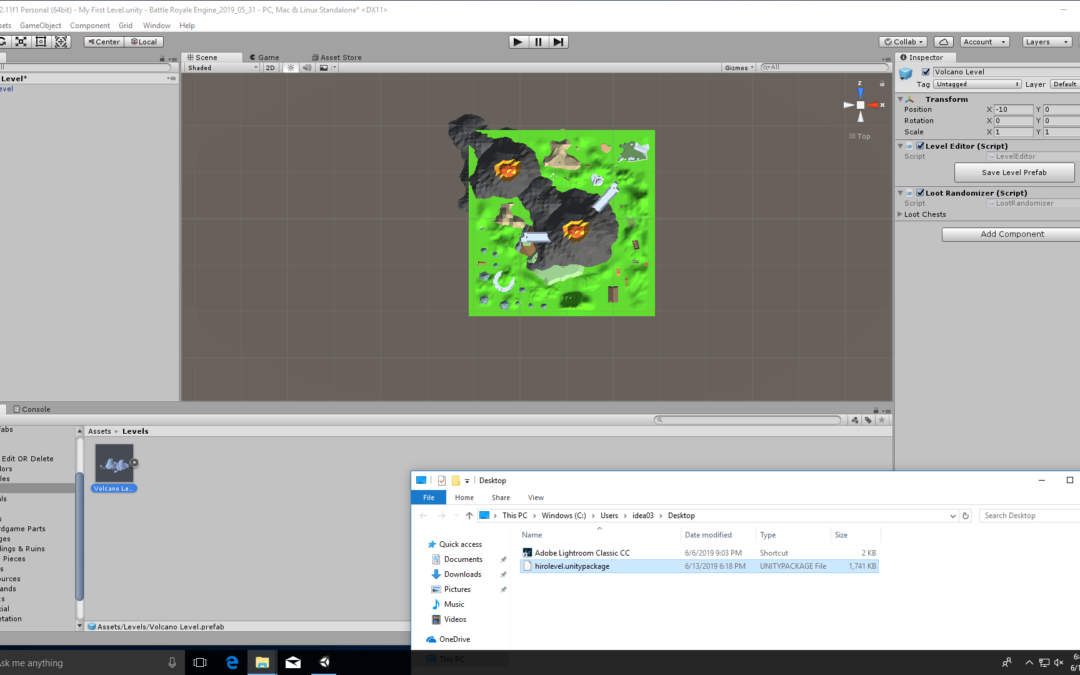The width and height of the screenshot is (1080, 675).
Task: Click search by label tag icon
Action: coord(868,419)
